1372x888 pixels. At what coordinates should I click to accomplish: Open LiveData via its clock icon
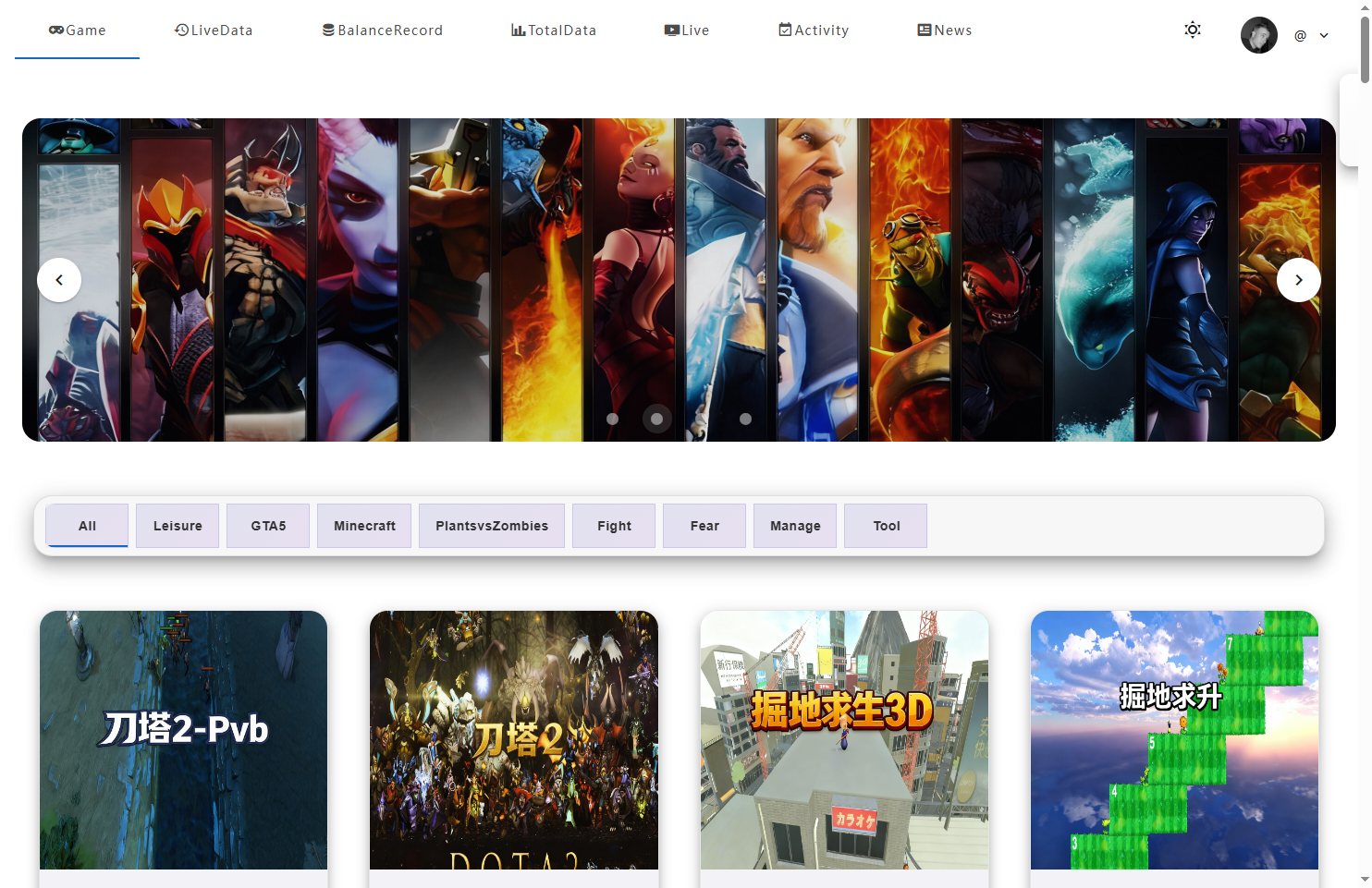(x=182, y=30)
